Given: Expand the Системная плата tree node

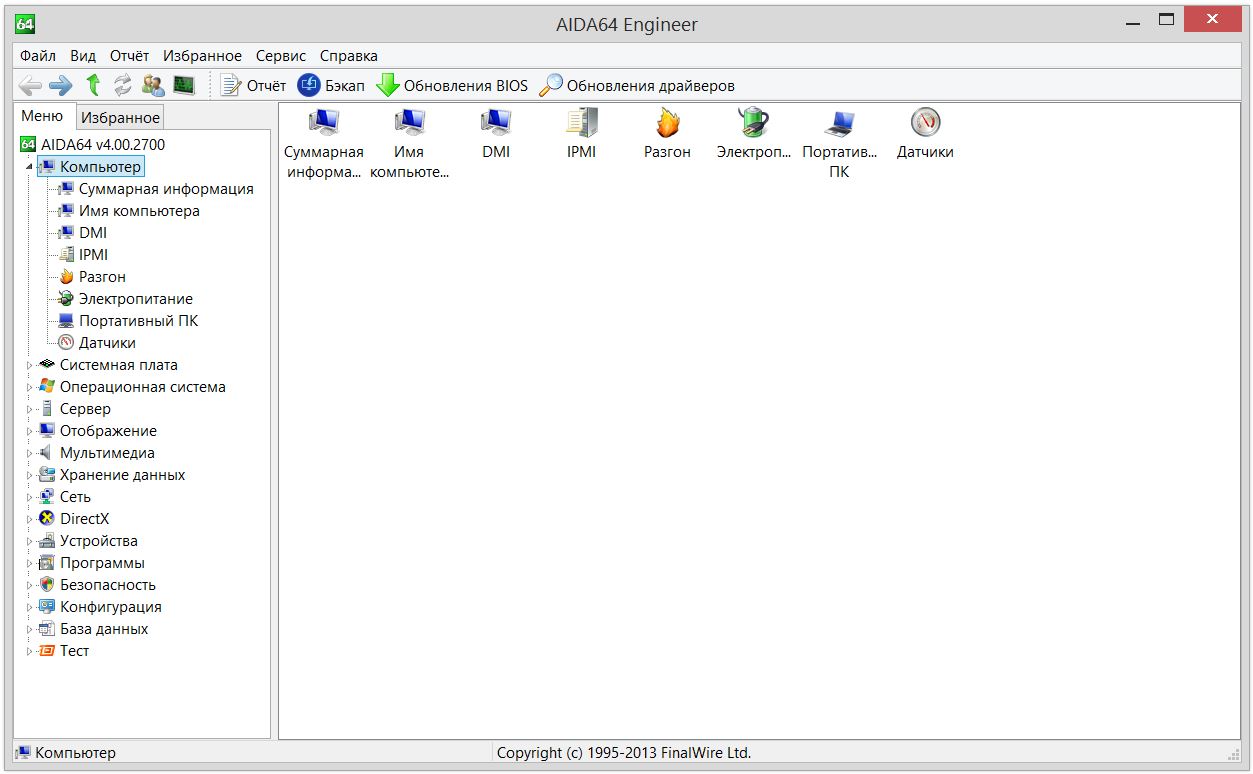Looking at the screenshot, I should point(29,365).
